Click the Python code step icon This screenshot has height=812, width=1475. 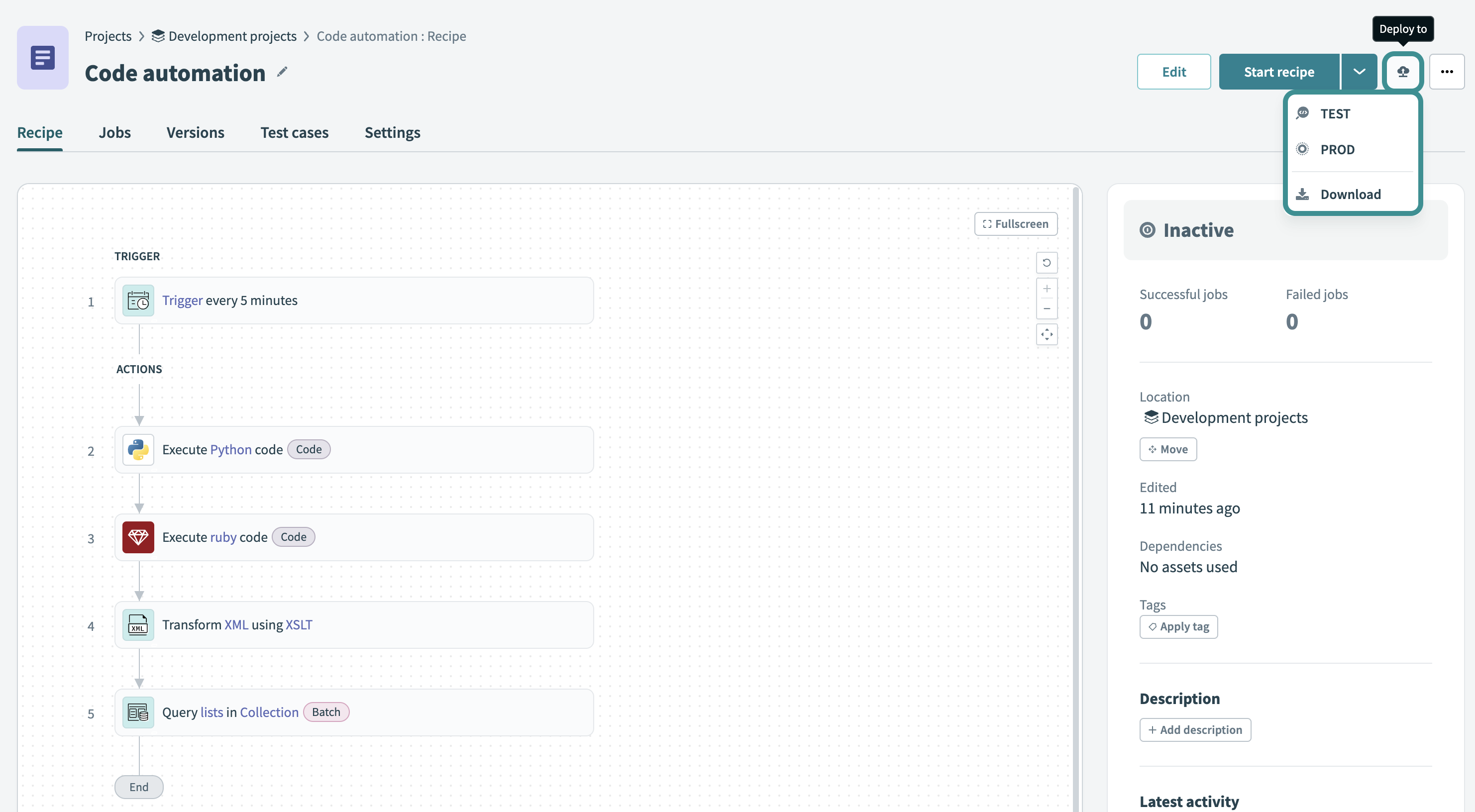pyautogui.click(x=138, y=449)
